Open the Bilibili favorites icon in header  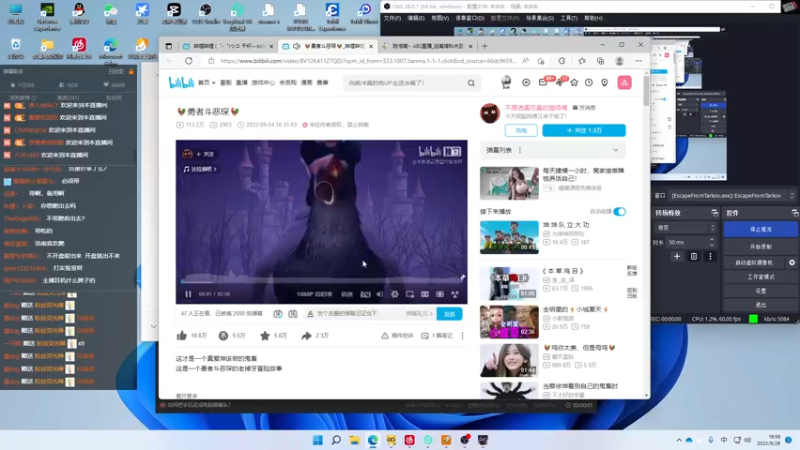(574, 82)
